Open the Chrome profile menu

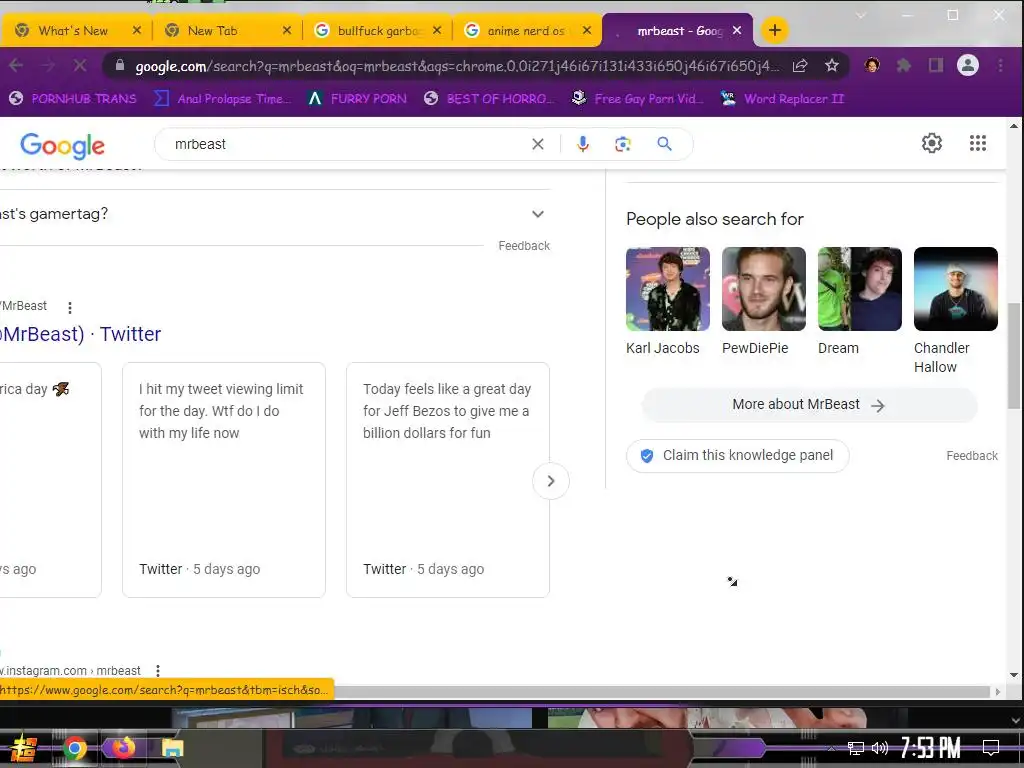pyautogui.click(x=968, y=65)
